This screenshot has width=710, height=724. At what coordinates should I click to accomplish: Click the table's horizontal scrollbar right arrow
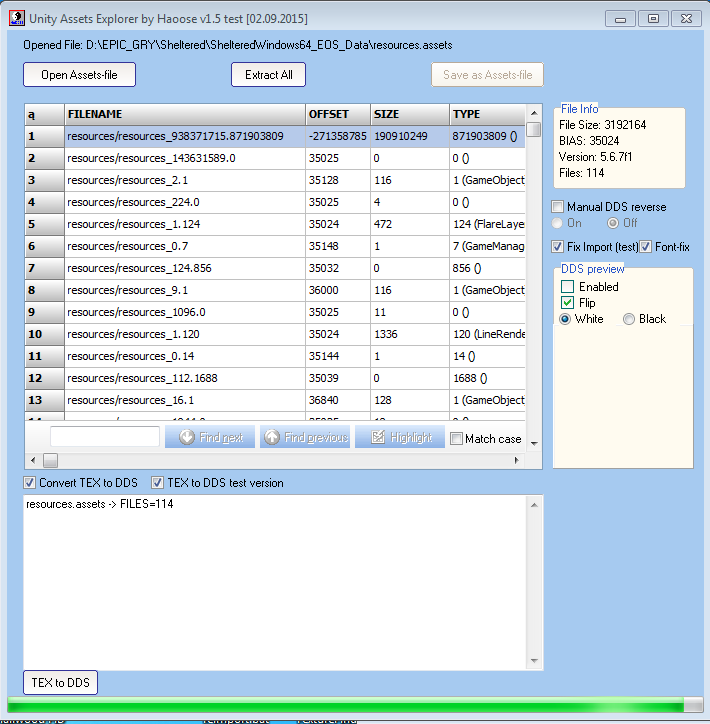(x=517, y=460)
